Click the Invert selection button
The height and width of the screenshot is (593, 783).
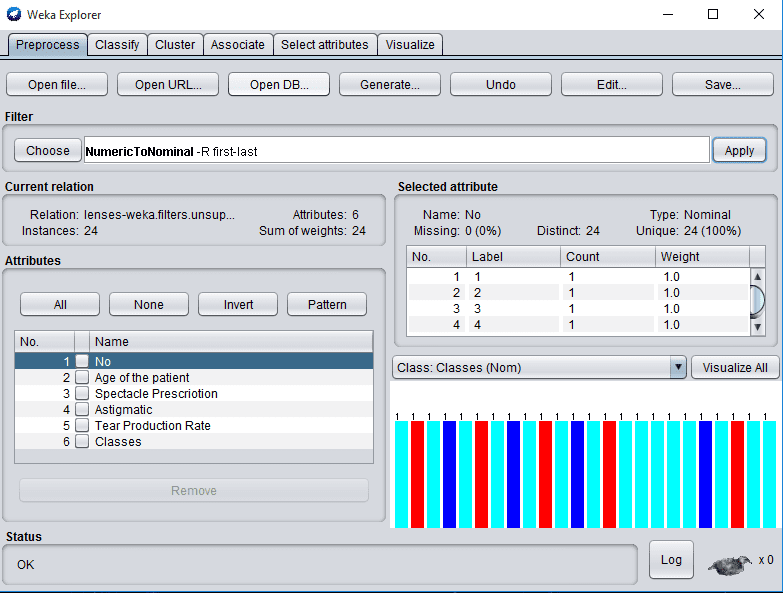(238, 304)
